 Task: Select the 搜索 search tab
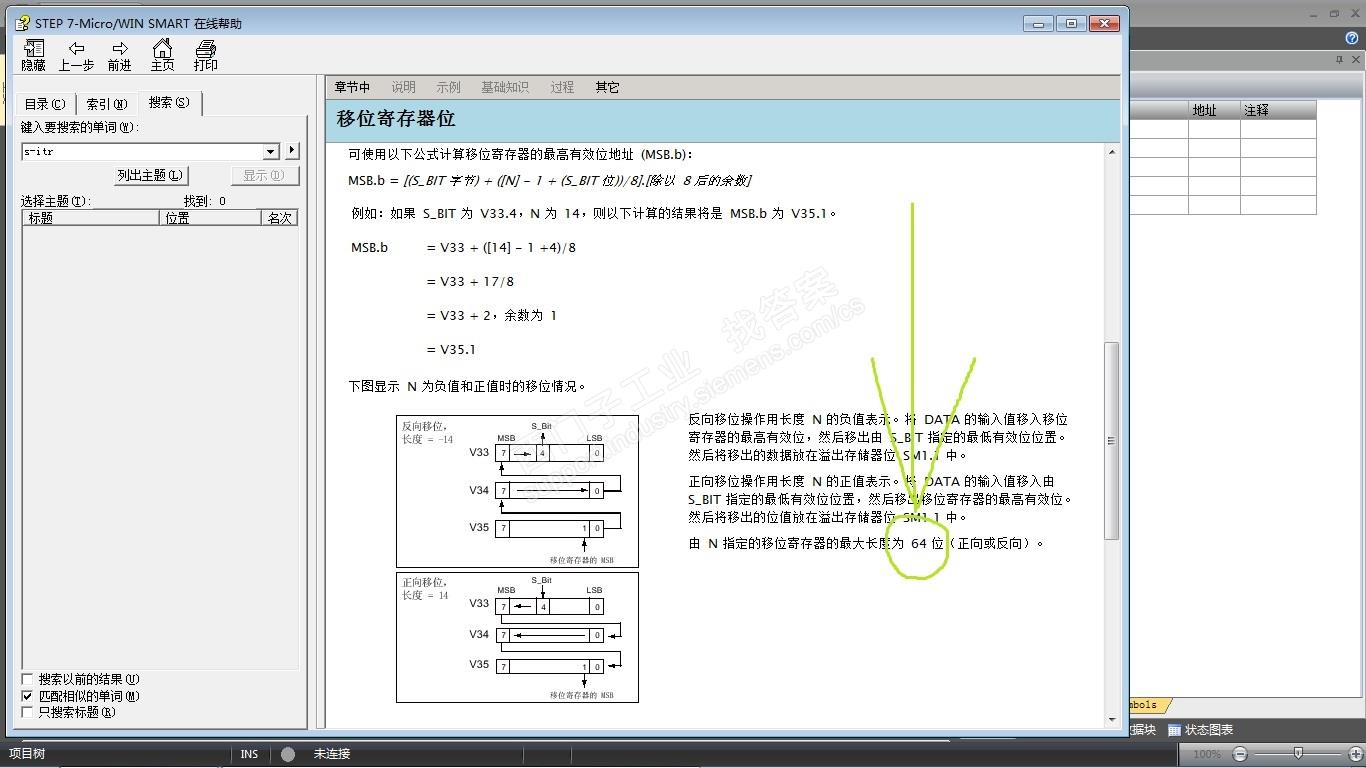coord(169,102)
